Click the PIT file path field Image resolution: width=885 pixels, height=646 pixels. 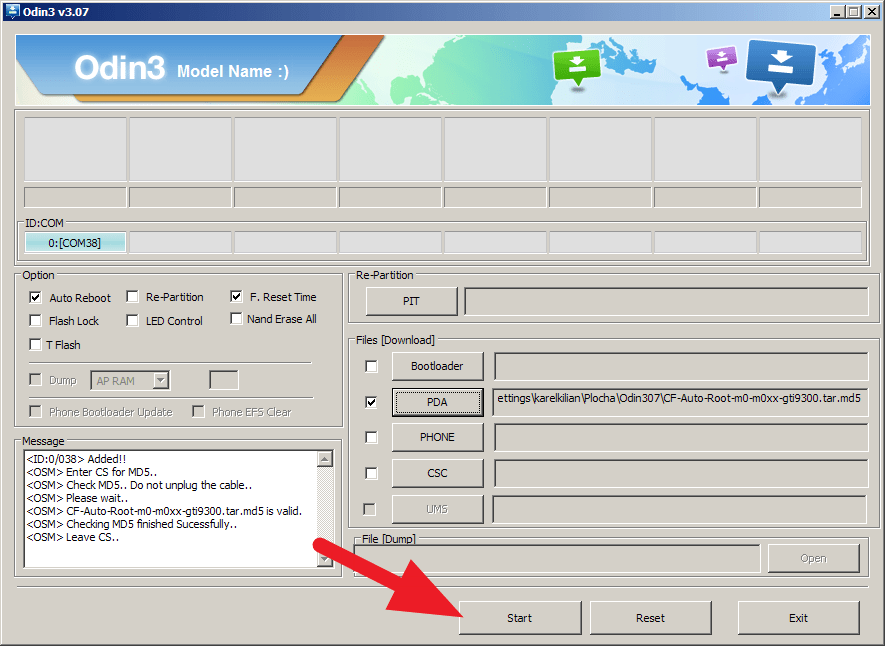coord(666,301)
